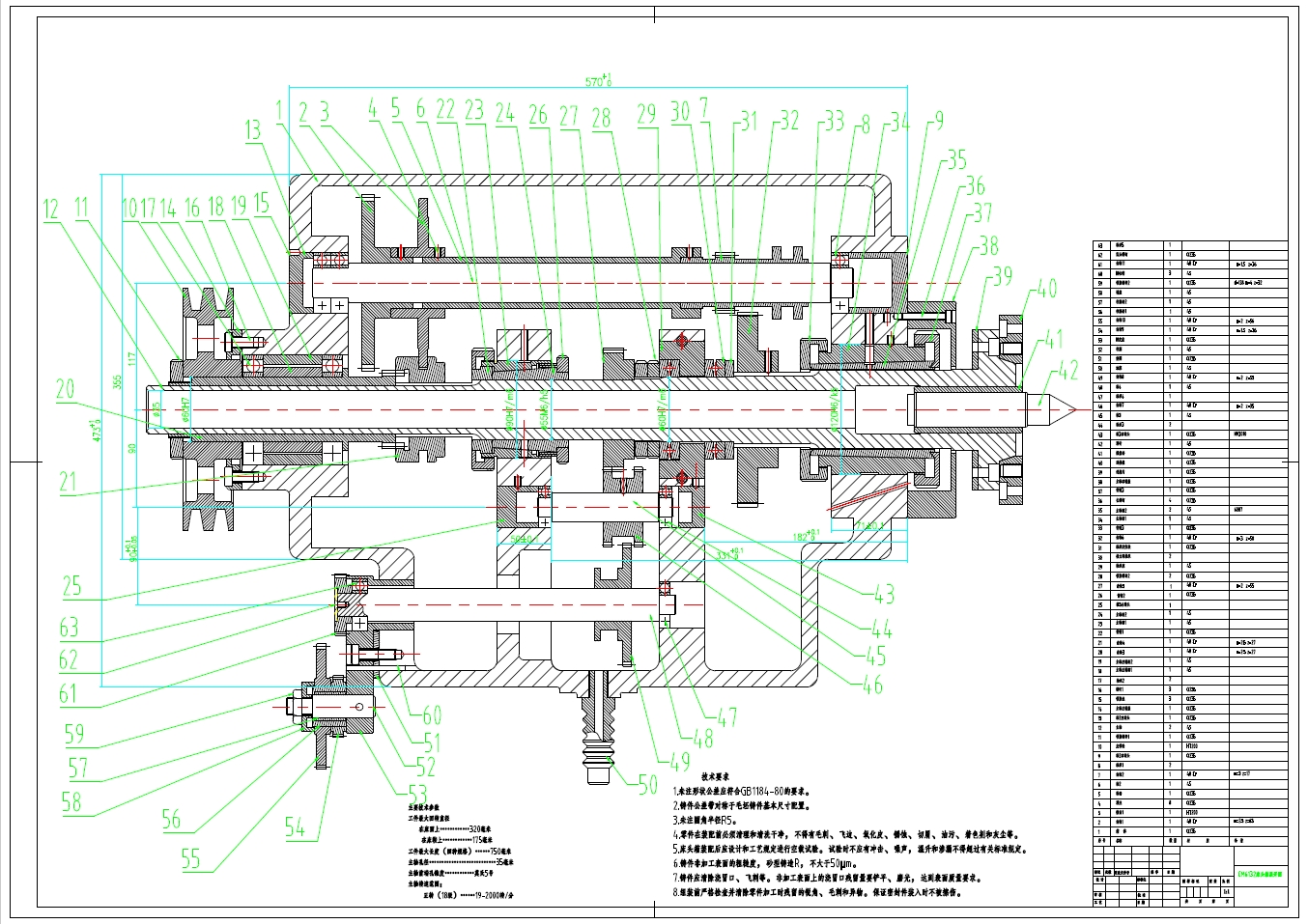
Task: Click the callout label 43
Action: pos(883,595)
